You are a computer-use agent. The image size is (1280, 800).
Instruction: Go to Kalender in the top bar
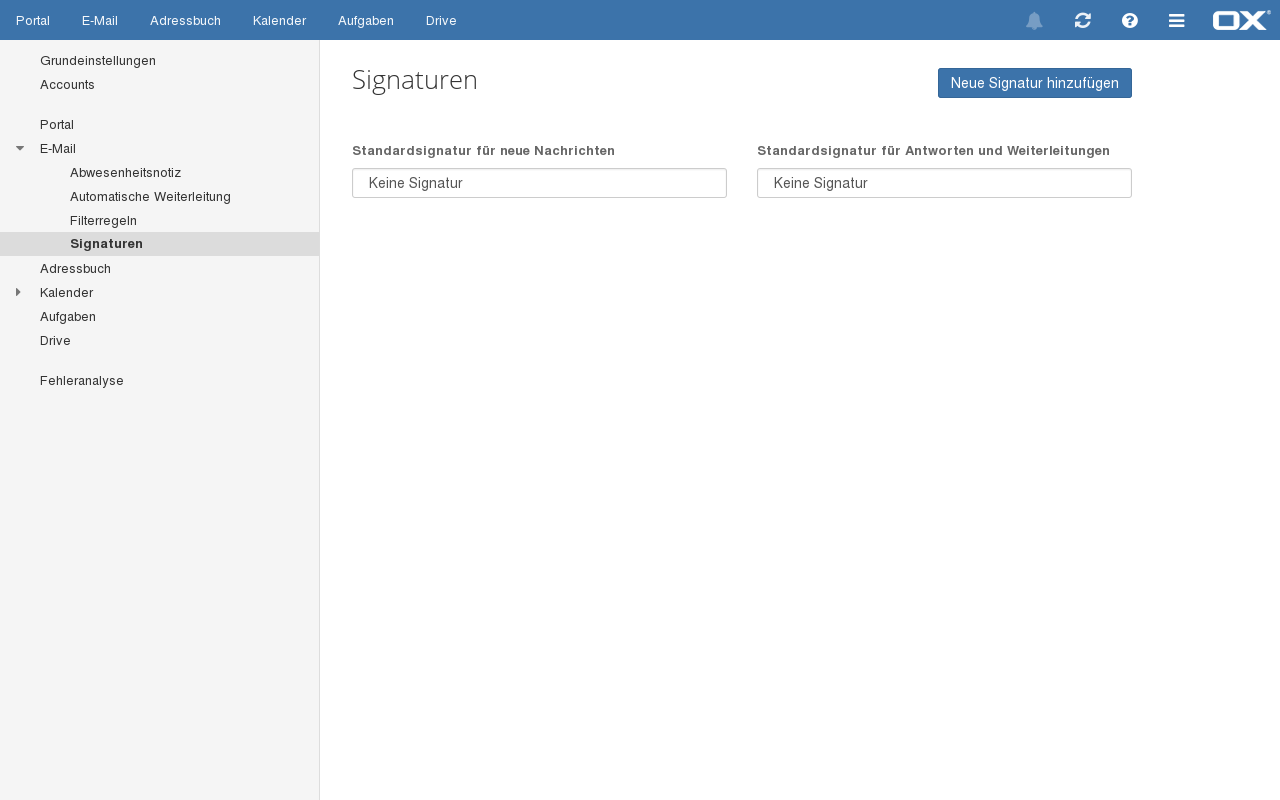click(279, 20)
